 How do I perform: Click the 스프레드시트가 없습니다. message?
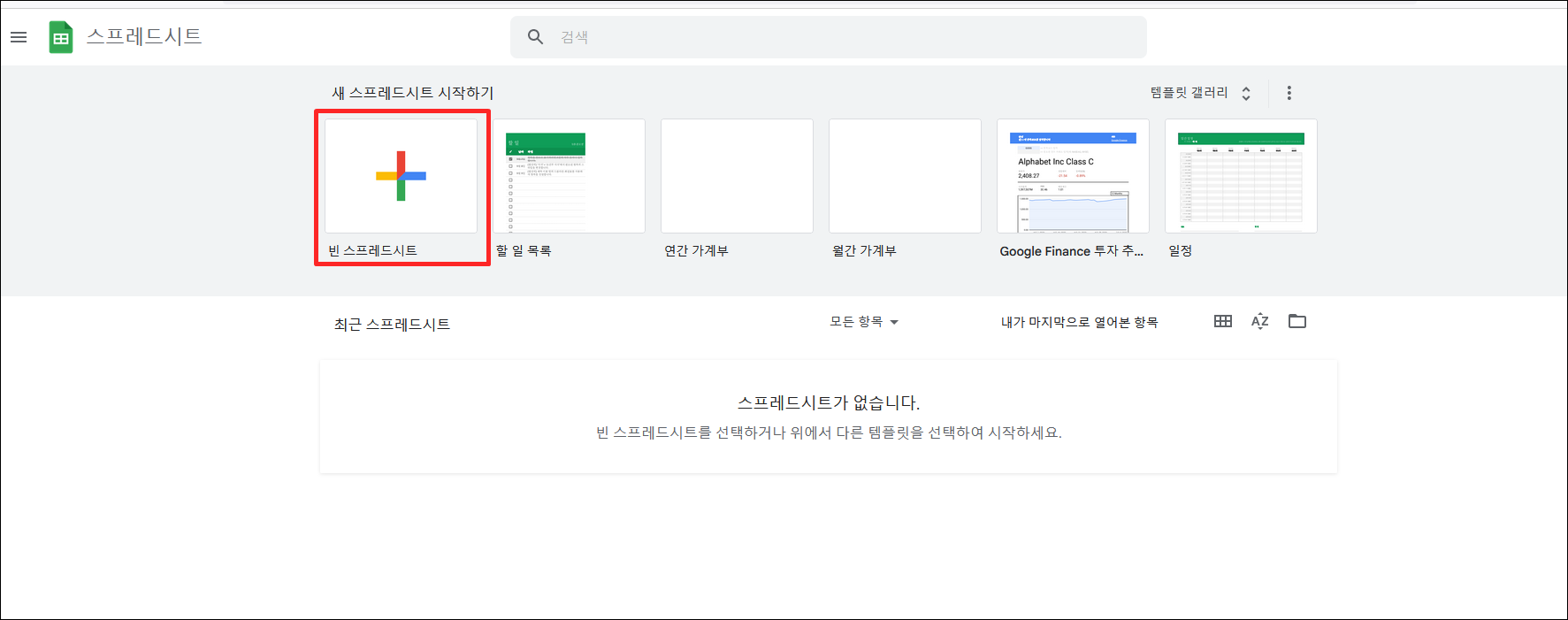[829, 402]
